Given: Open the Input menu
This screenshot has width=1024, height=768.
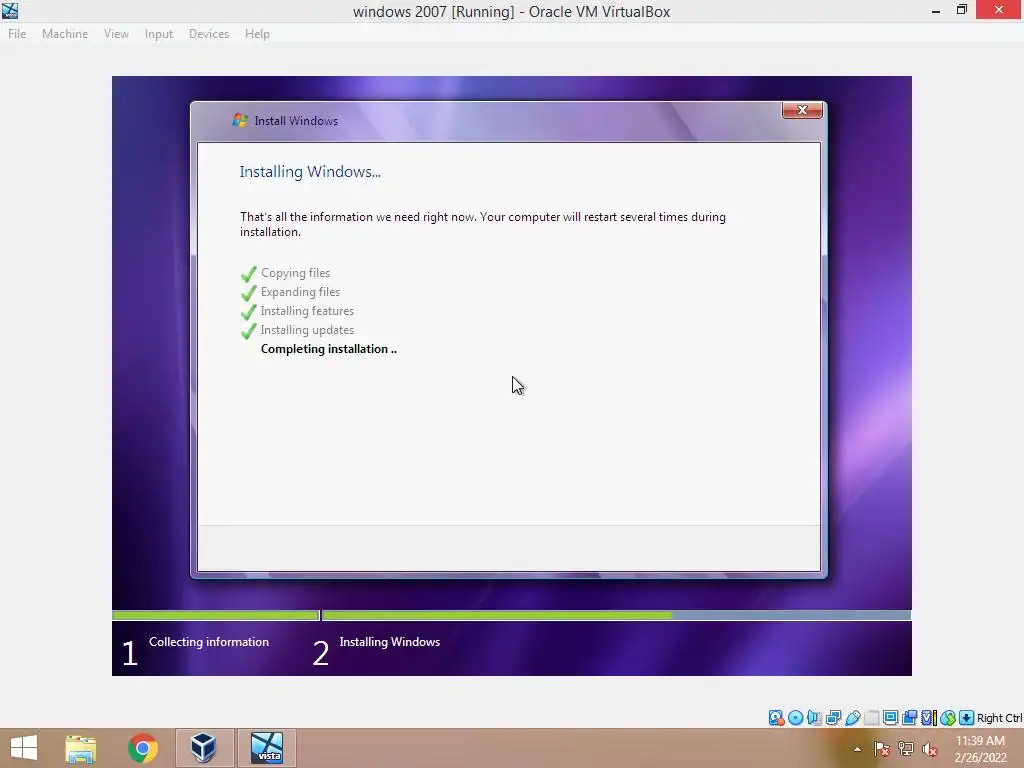Looking at the screenshot, I should point(159,34).
